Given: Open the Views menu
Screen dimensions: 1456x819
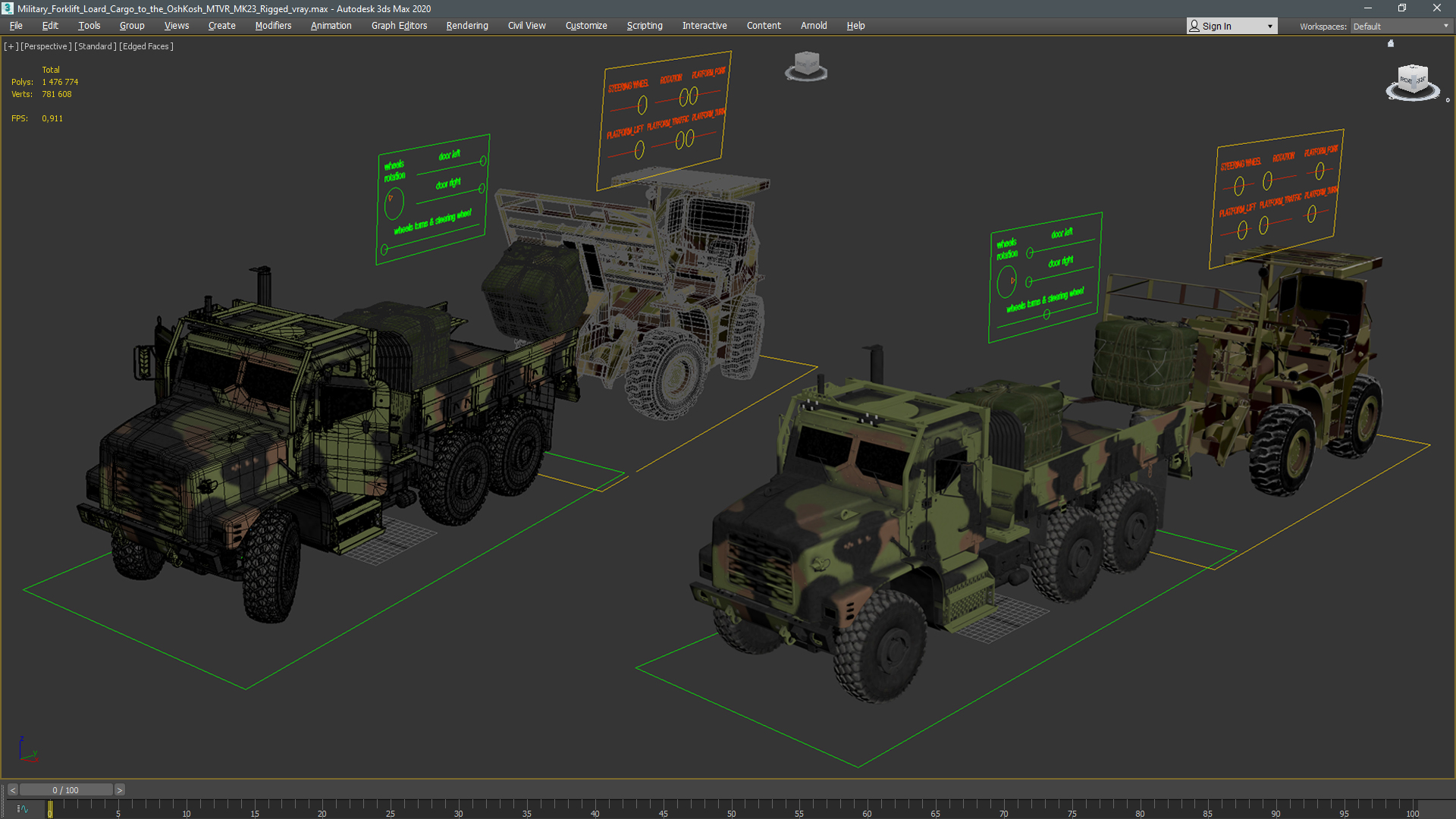Looking at the screenshot, I should pos(177,25).
